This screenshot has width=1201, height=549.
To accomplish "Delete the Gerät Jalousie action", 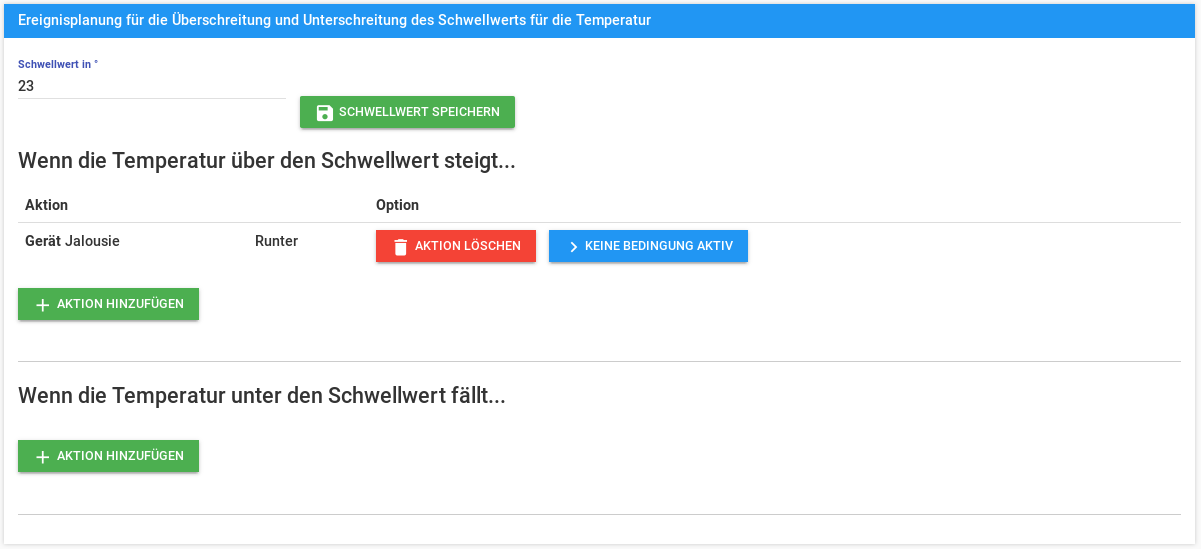I will (x=456, y=246).
